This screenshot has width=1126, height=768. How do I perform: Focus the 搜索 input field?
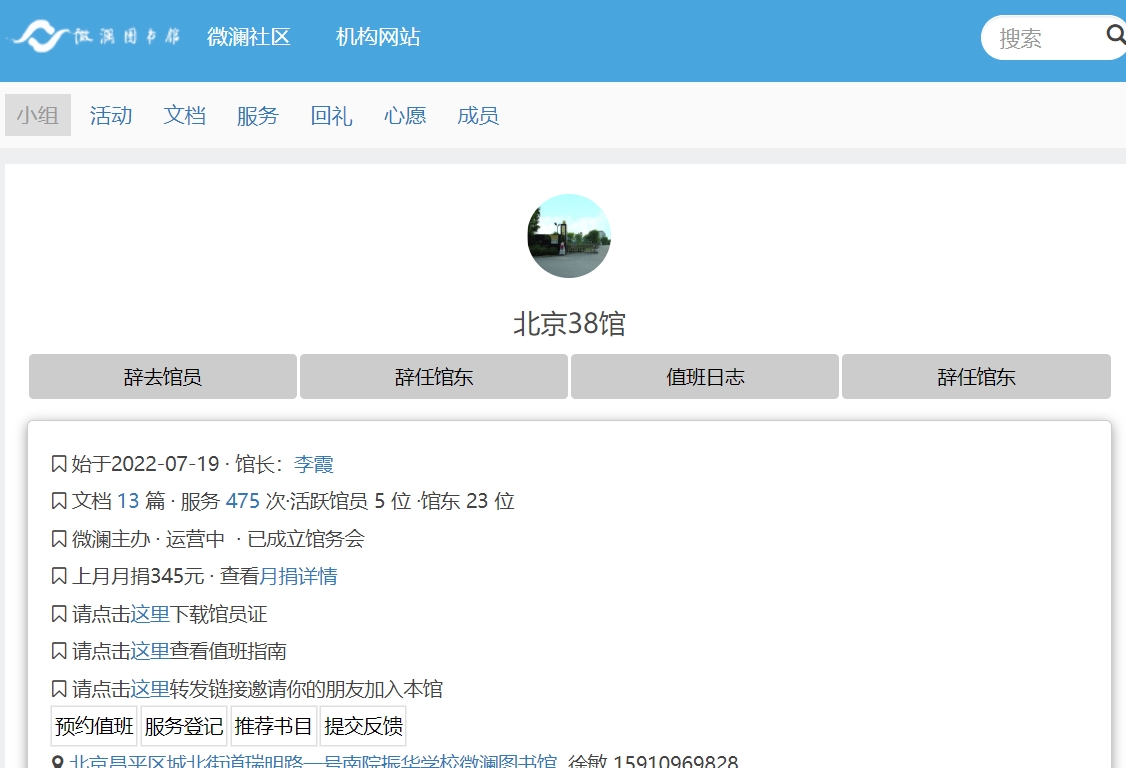tap(1040, 38)
